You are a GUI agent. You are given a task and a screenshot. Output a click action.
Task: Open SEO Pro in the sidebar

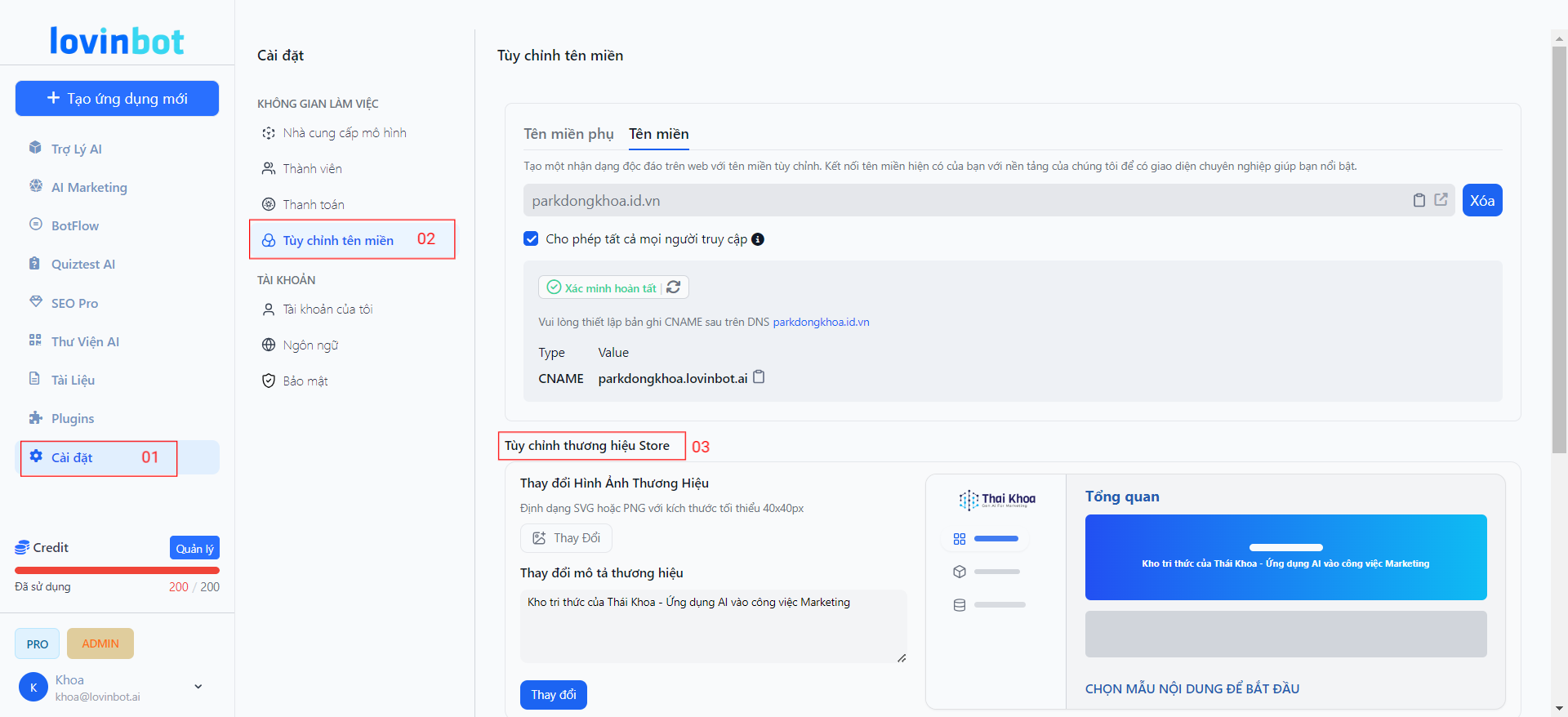tap(74, 303)
